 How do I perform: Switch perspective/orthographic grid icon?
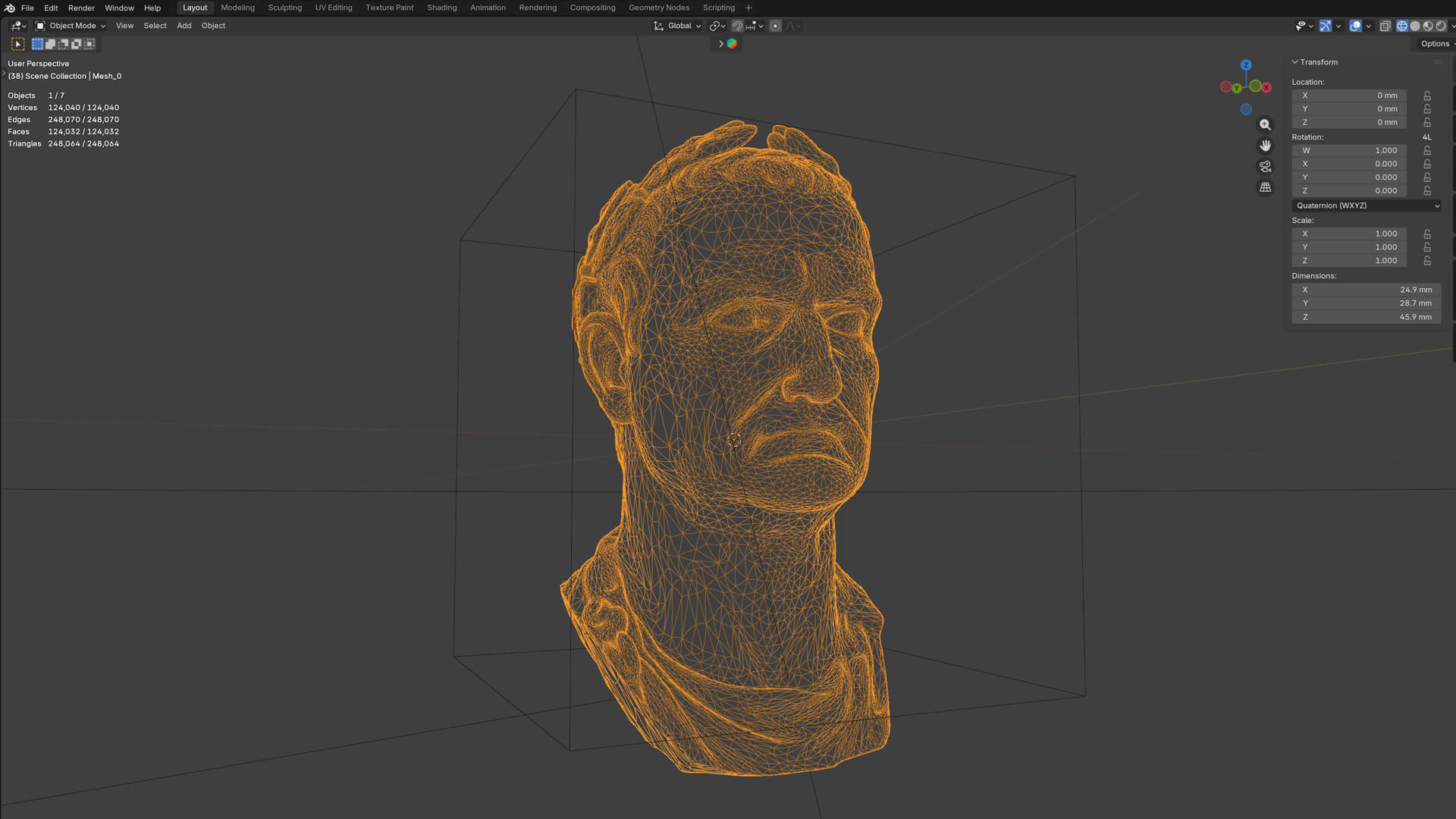click(x=1265, y=187)
